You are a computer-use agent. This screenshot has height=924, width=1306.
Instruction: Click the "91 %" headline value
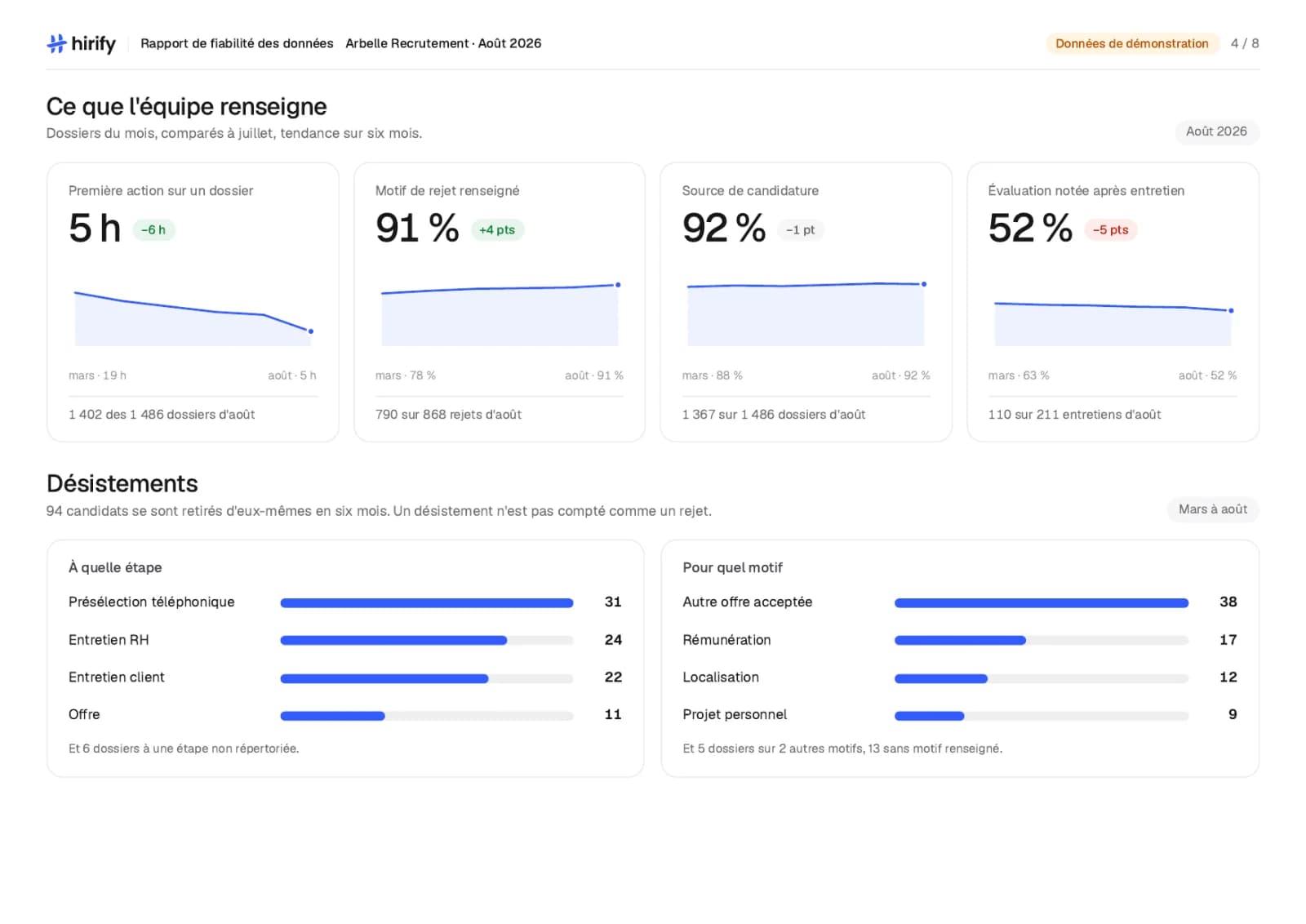[417, 228]
